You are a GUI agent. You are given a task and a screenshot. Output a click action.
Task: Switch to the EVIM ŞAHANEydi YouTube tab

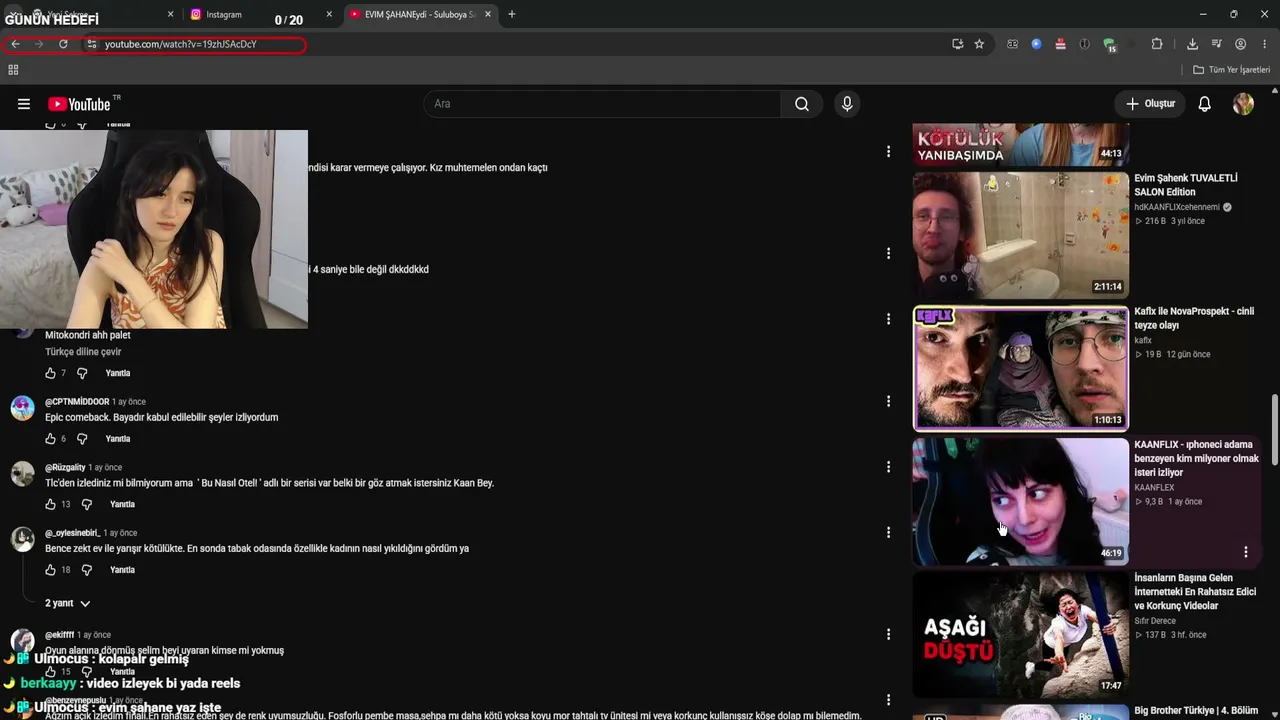pyautogui.click(x=420, y=14)
